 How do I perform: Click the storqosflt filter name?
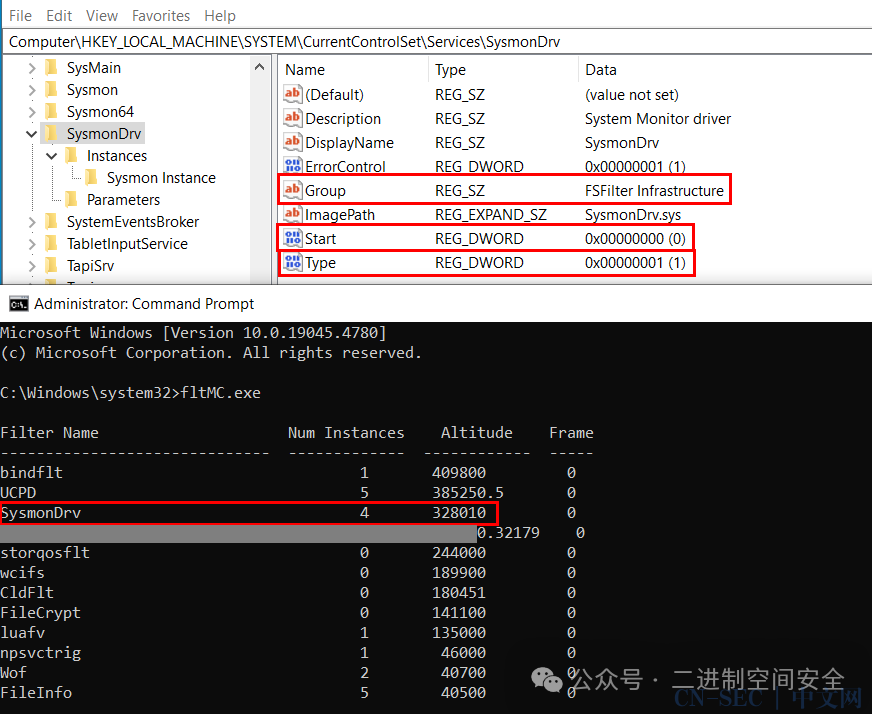[45, 553]
